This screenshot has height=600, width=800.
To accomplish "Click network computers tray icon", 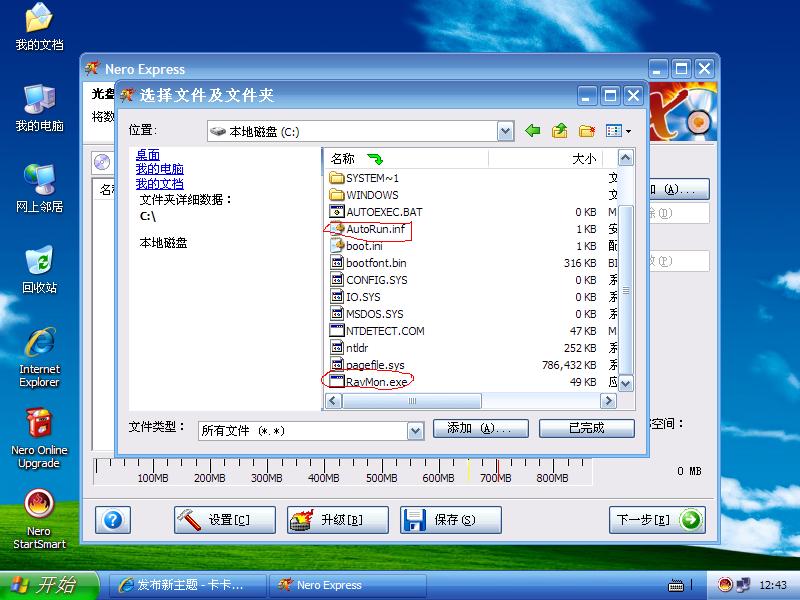I will [x=743, y=585].
